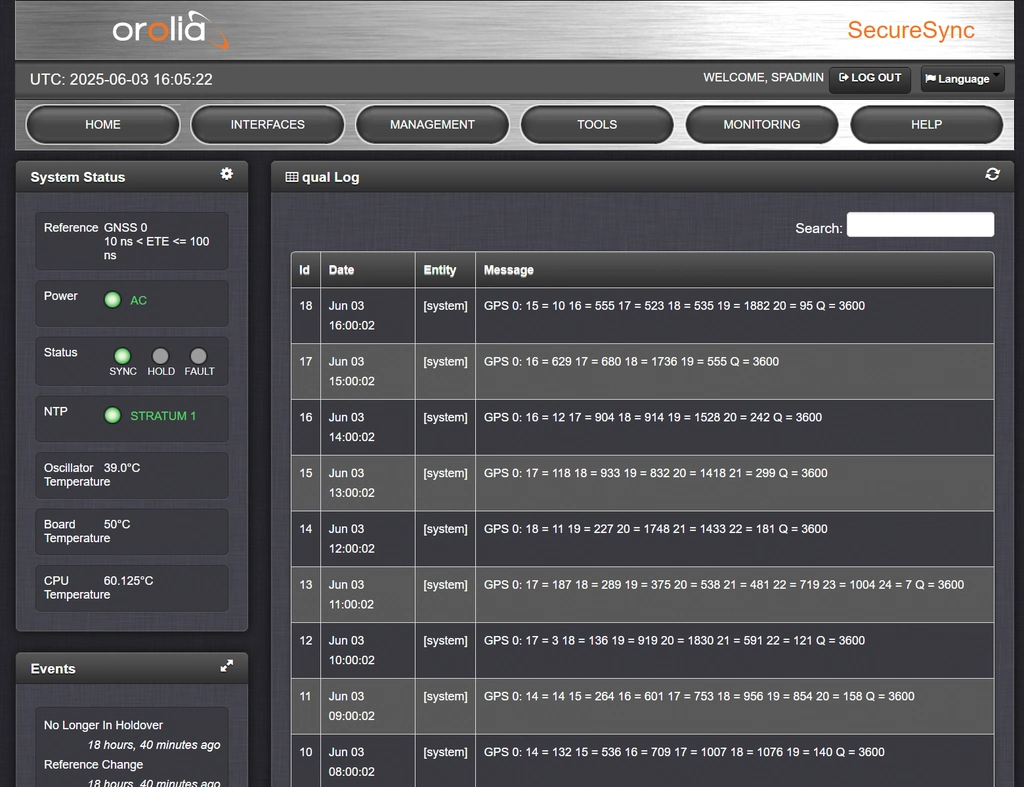Click Oscillator Temperature value 39.0°C

pyautogui.click(x=122, y=468)
